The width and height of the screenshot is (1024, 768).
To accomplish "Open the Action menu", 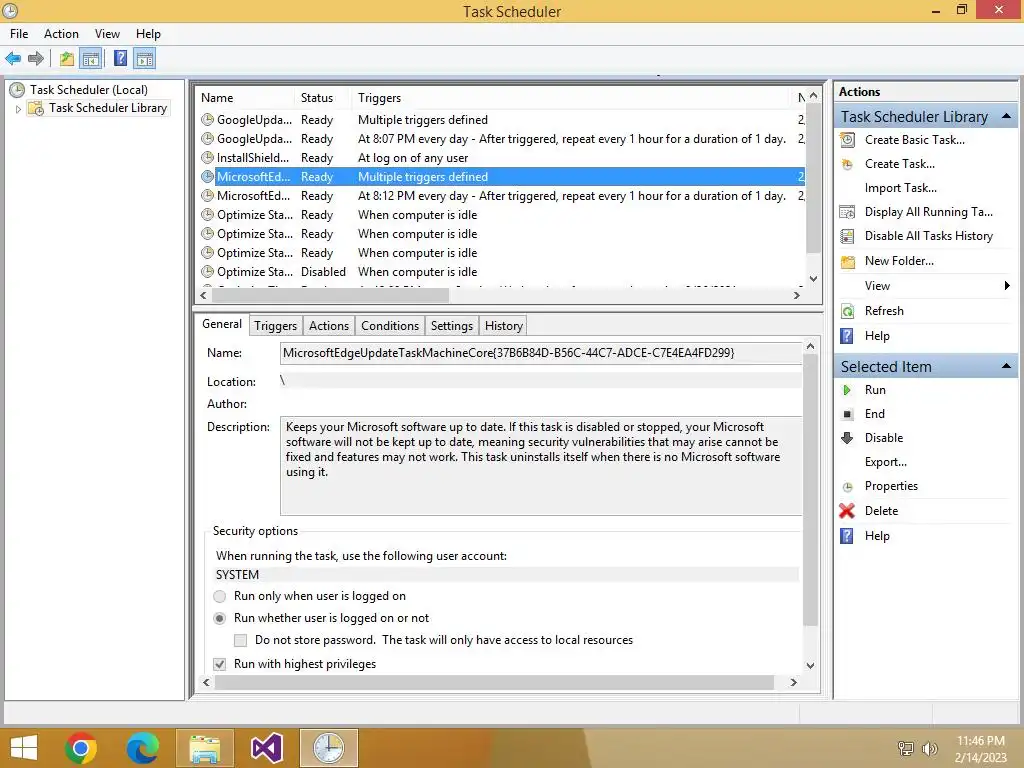I will [x=61, y=34].
